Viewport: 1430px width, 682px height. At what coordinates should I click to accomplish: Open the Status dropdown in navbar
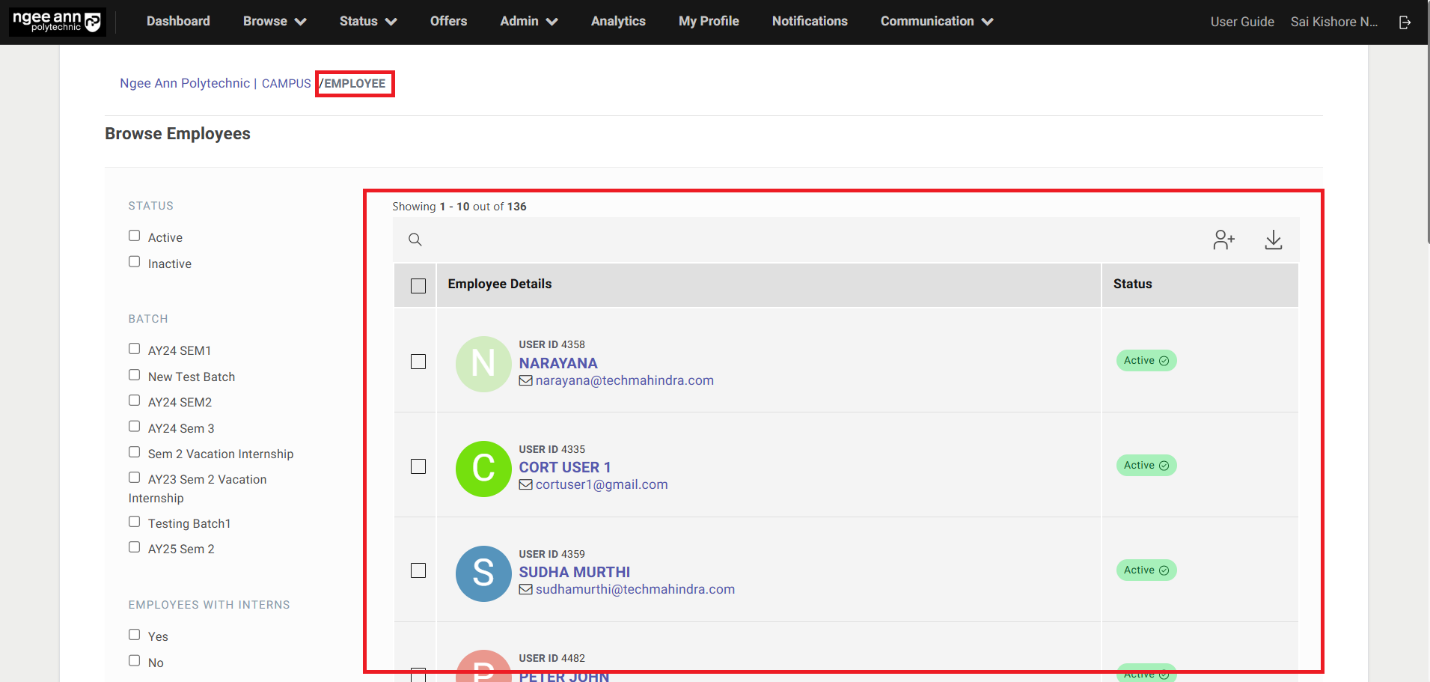(367, 21)
